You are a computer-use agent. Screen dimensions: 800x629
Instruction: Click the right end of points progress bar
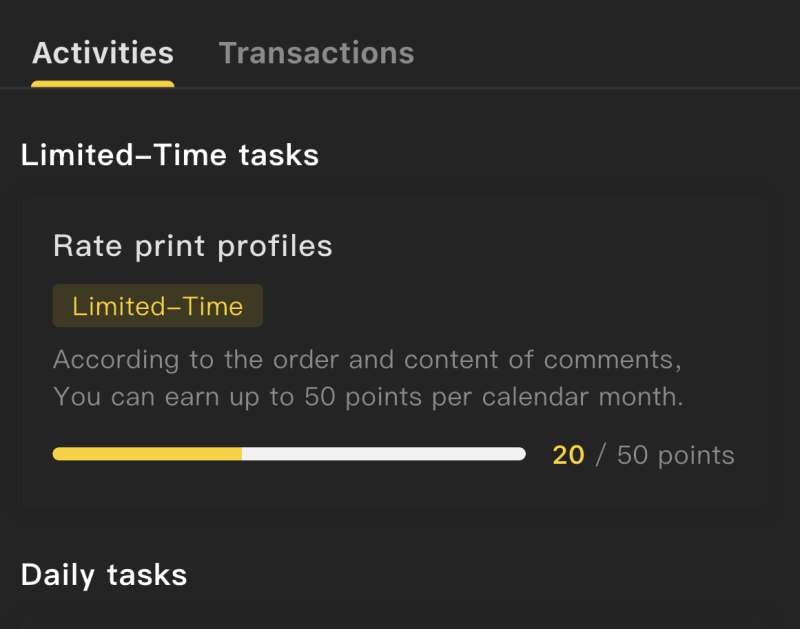[x=520, y=454]
